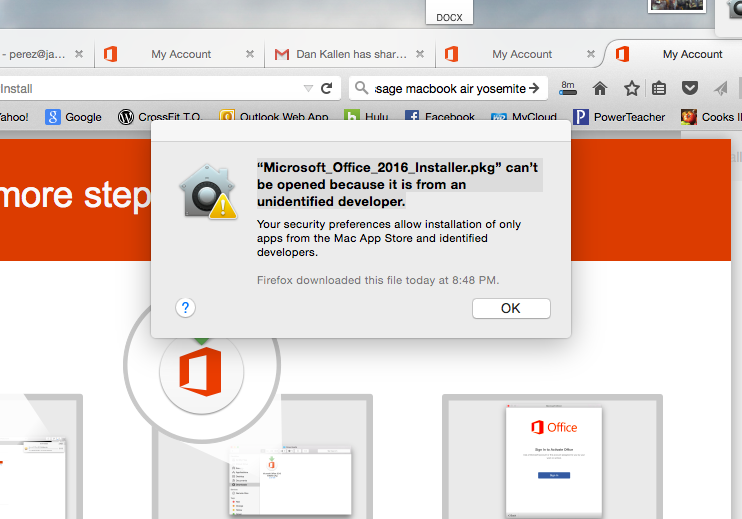Select the active My Account tab

click(x=692, y=54)
